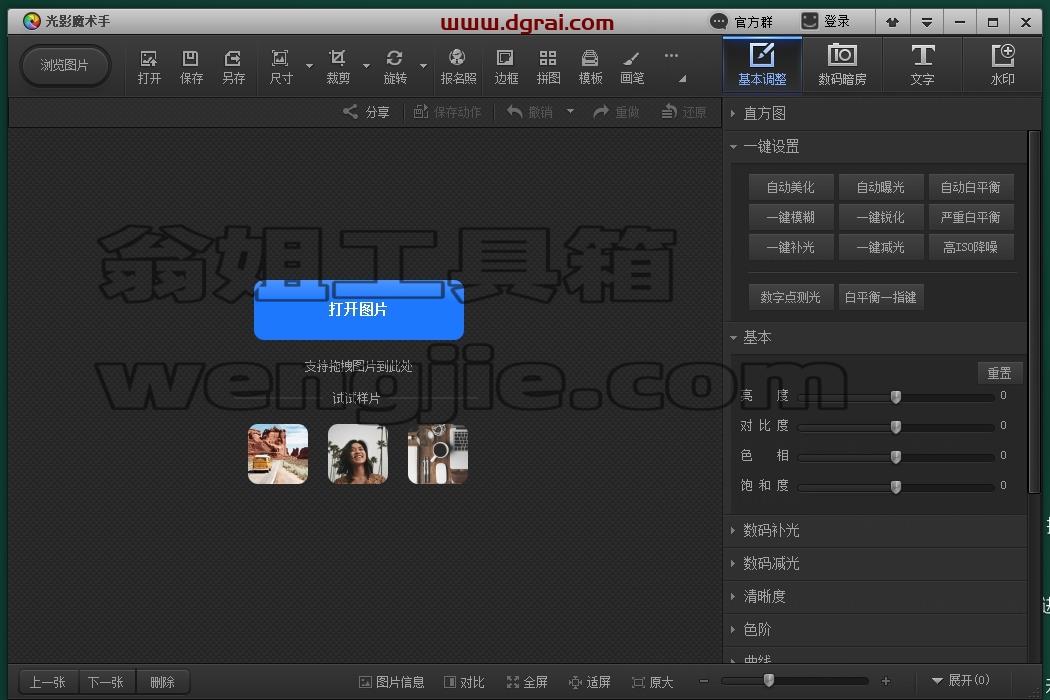Screen dimensions: 1050x700
Task: Select the 画笔 brush tool
Action: (632, 67)
